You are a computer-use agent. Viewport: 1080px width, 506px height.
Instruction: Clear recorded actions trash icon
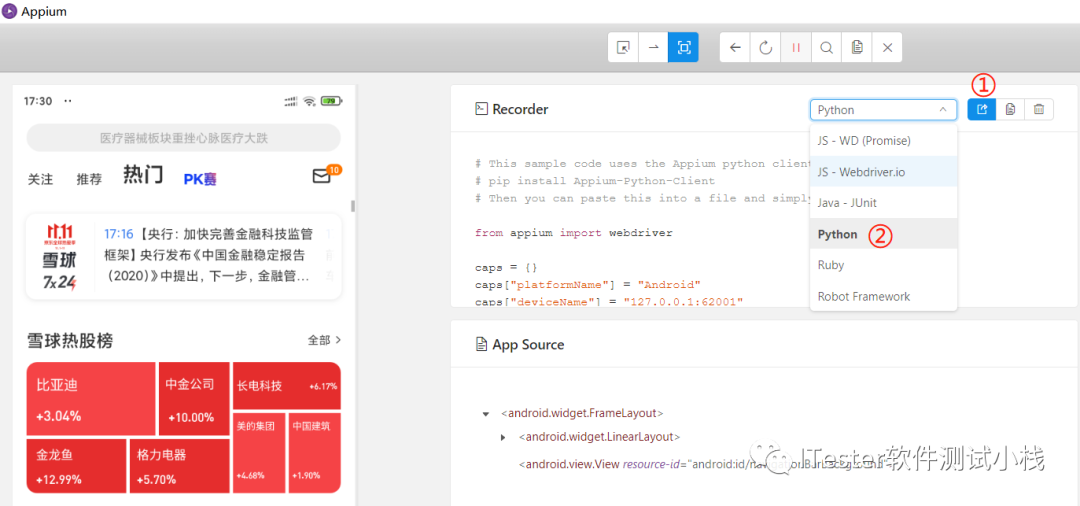1039,109
